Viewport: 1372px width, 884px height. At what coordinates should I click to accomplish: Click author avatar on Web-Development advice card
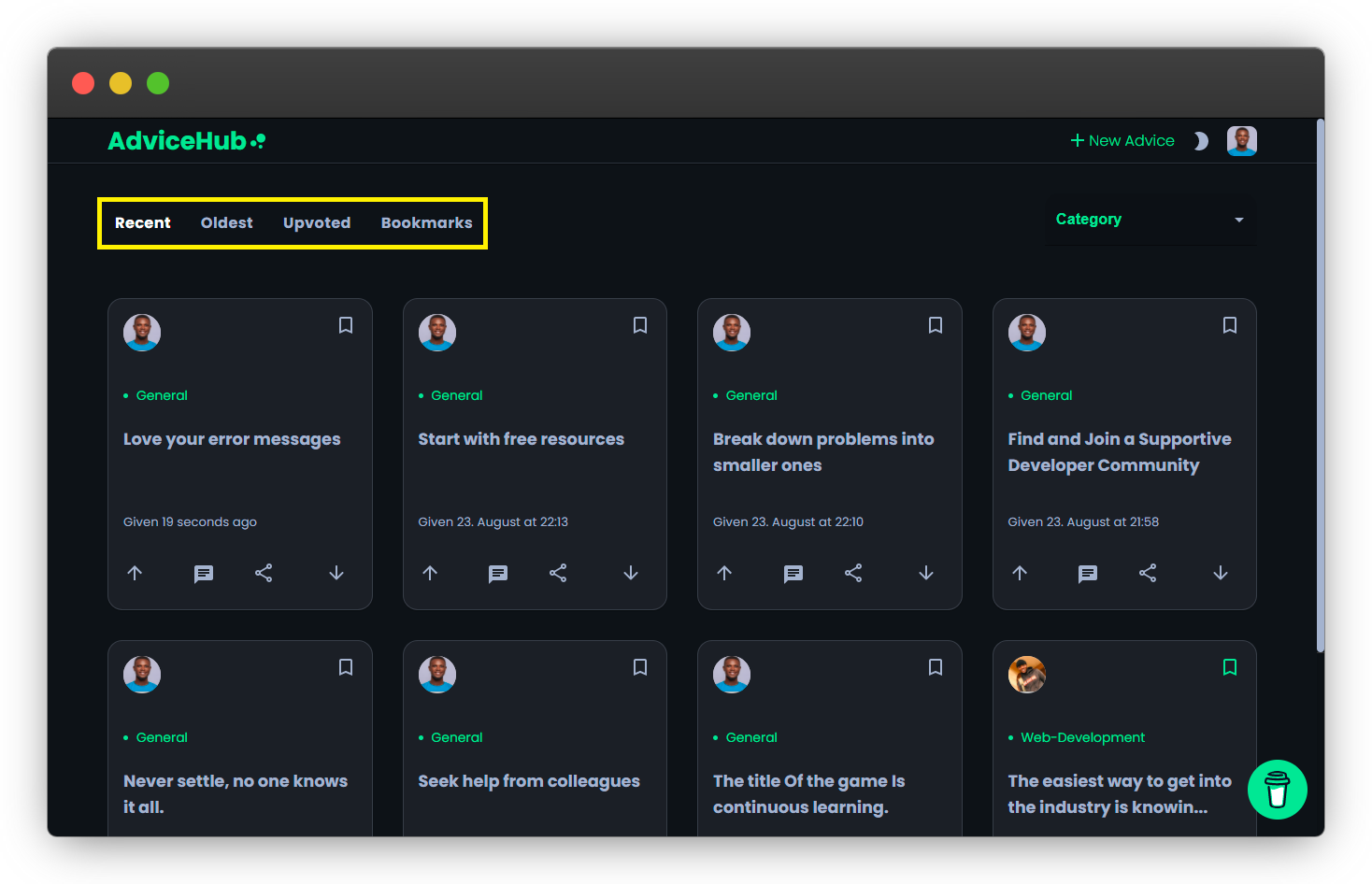[1027, 675]
